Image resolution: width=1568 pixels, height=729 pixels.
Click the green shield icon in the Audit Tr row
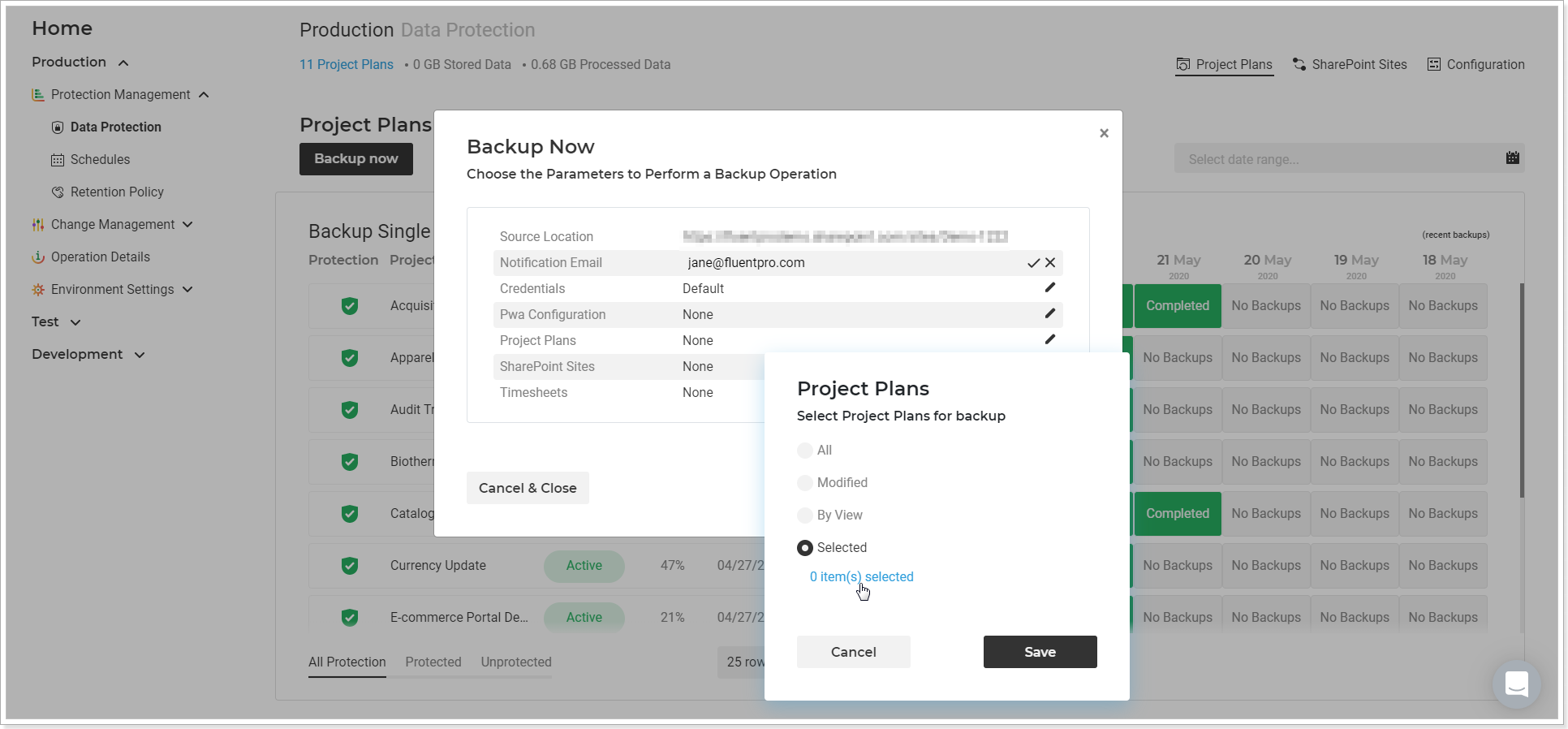[x=350, y=410]
